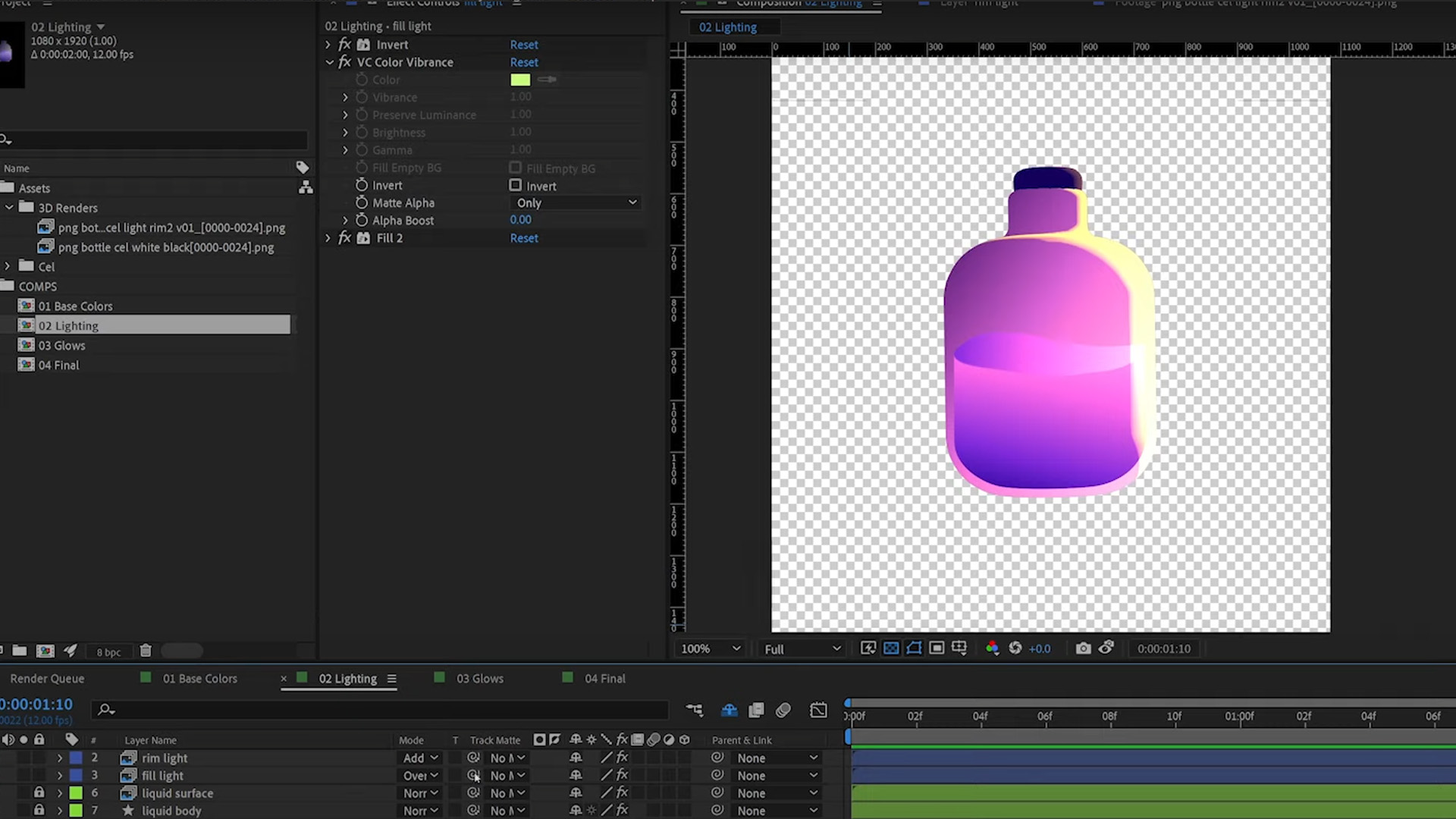Screen dimensions: 1456x819
Task: Reset the VC Color Vibrance effect
Action: 524,62
